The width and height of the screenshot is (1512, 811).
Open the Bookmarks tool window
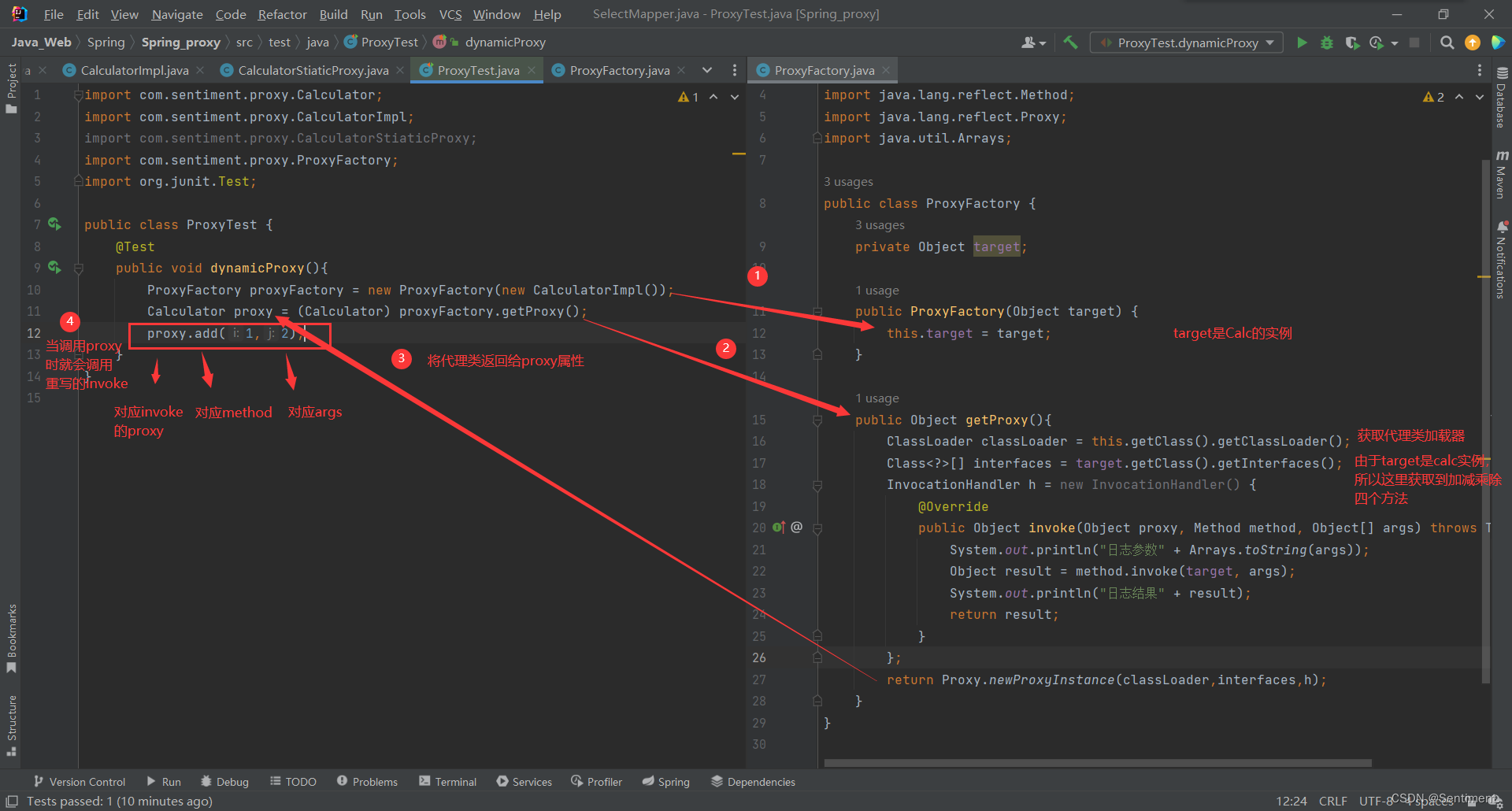[x=11, y=638]
